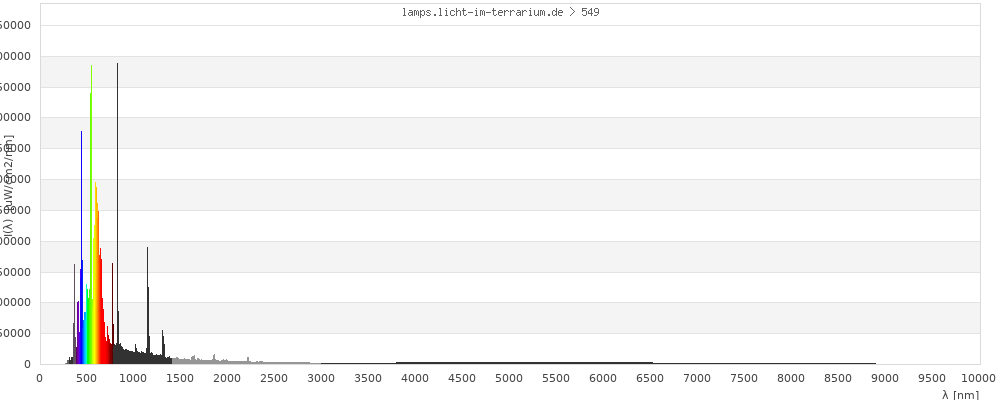Click the x-axis label 3500
The height and width of the screenshot is (400, 1000).
click(x=368, y=378)
